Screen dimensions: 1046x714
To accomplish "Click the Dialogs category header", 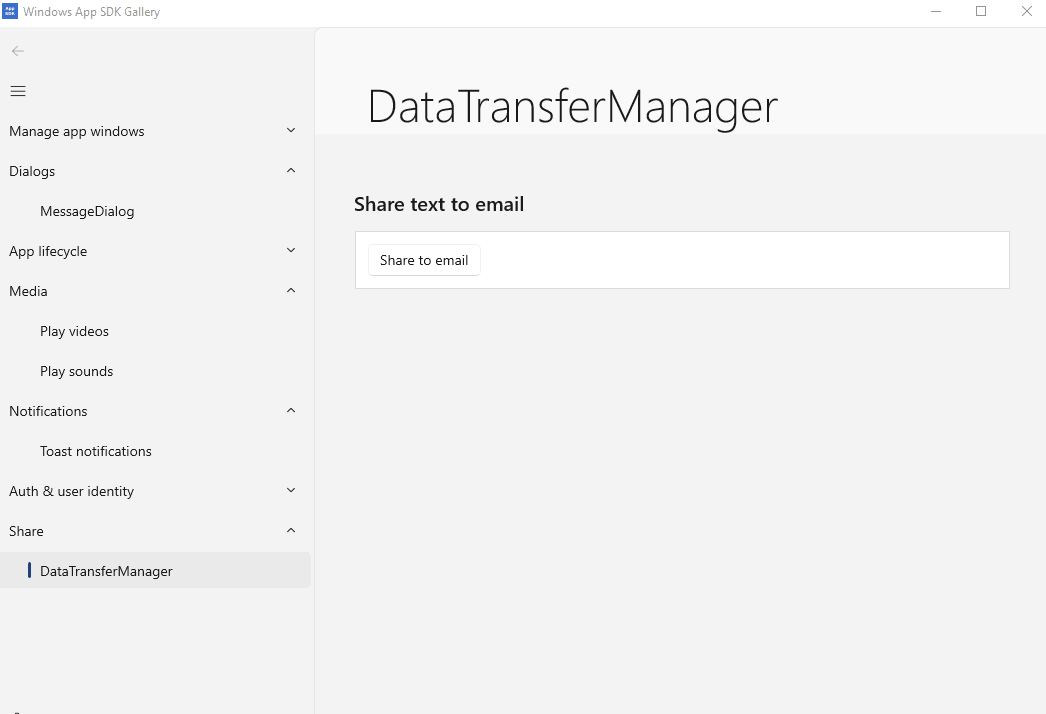I will 32,171.
